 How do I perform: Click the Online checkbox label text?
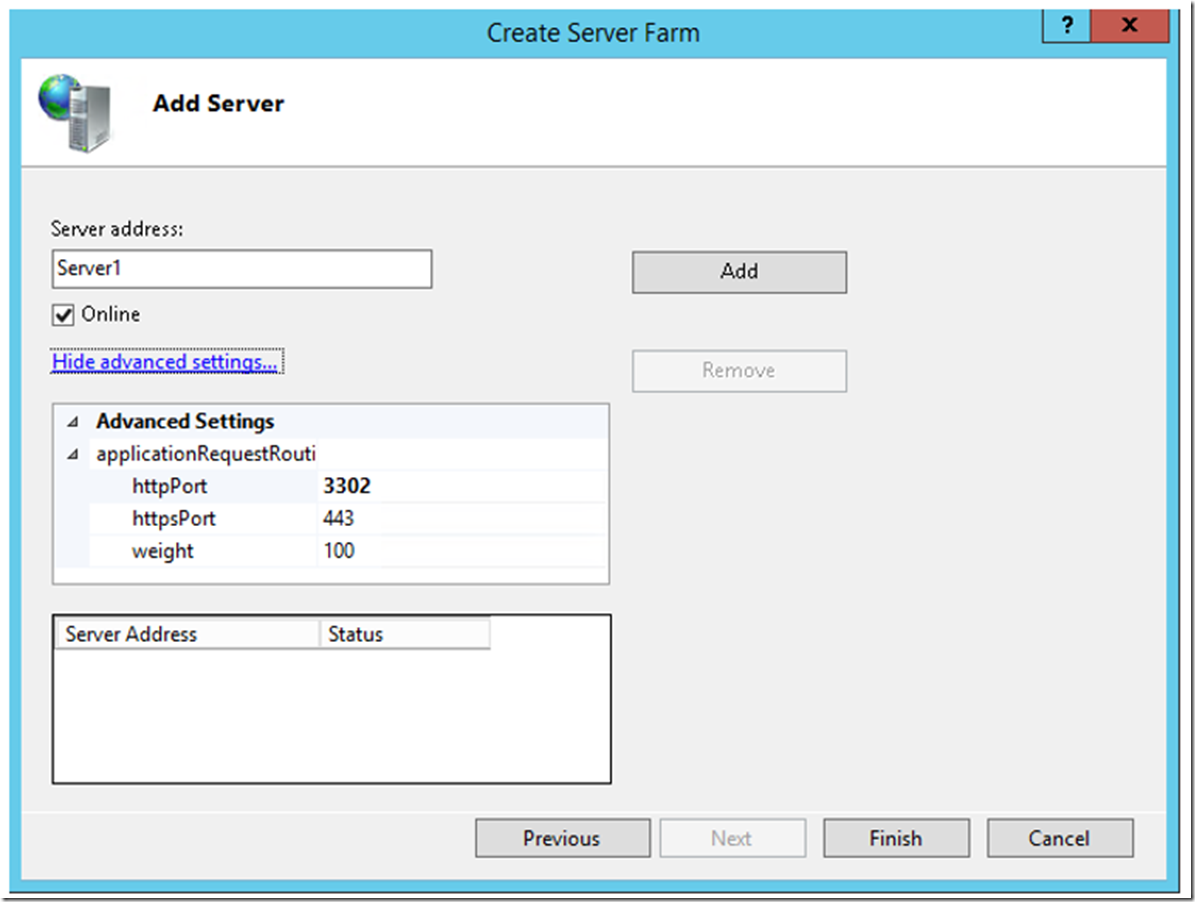[111, 314]
